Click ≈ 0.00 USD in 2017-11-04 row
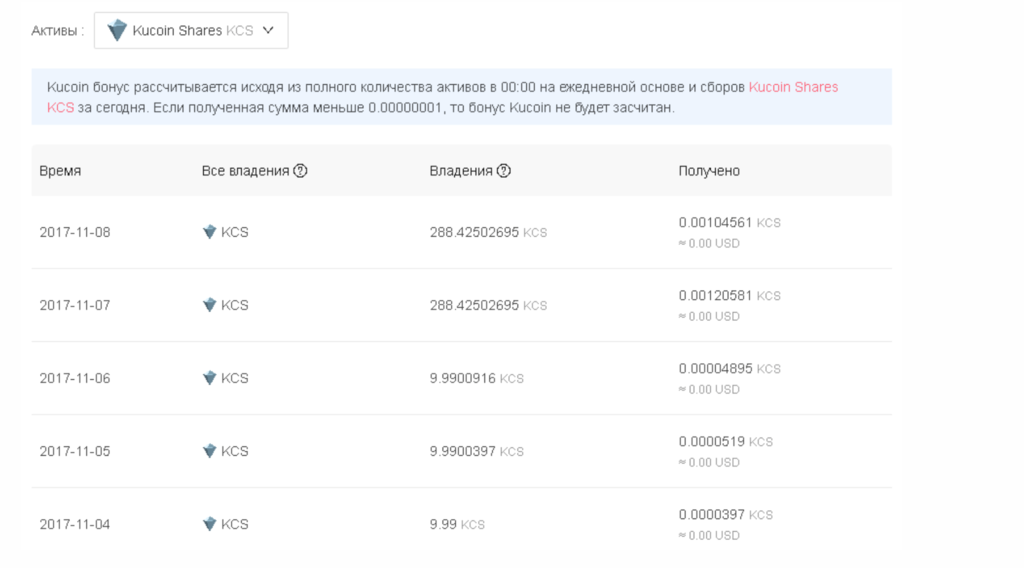Viewport: 1024px width, 568px height. pos(709,536)
